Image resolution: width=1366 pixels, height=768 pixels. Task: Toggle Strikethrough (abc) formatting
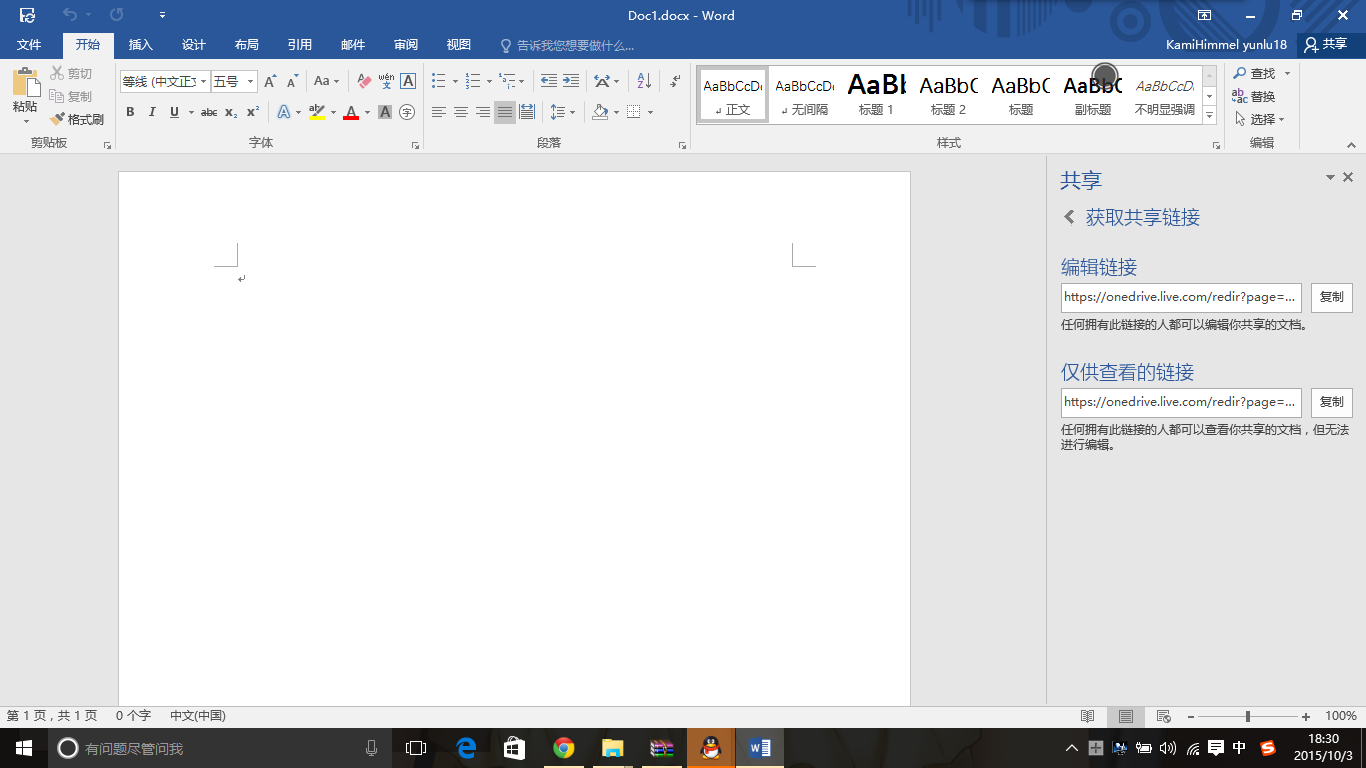209,112
